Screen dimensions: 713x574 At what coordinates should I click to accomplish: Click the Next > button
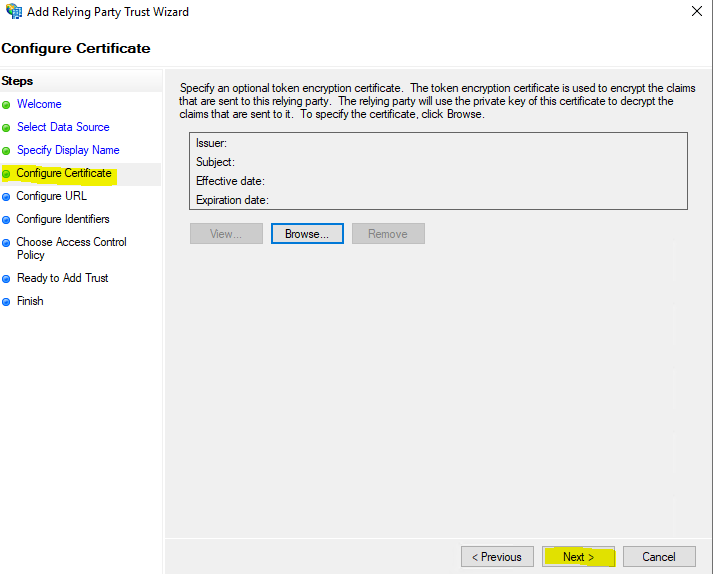[578, 557]
